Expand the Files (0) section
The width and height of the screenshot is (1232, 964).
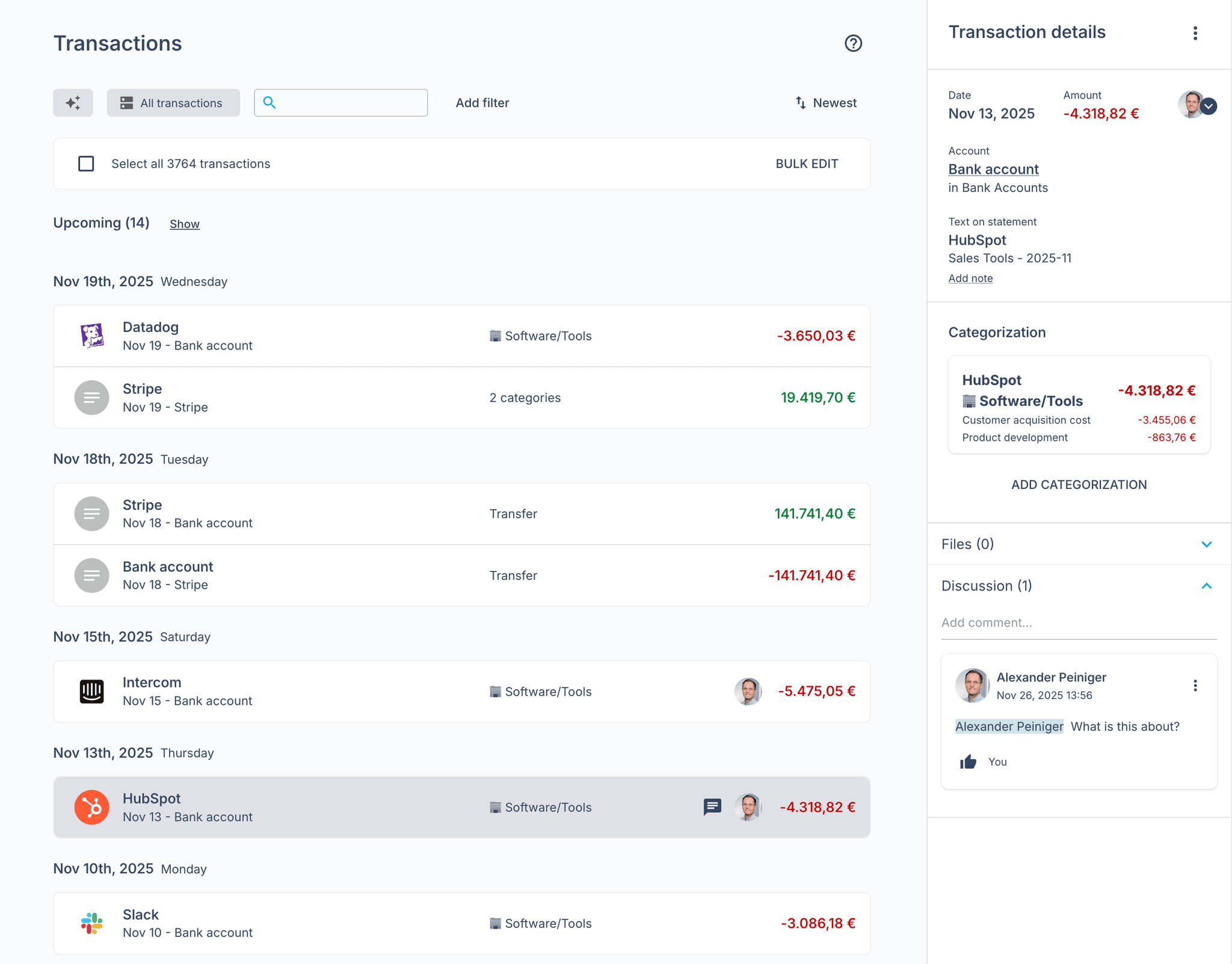click(x=1206, y=544)
